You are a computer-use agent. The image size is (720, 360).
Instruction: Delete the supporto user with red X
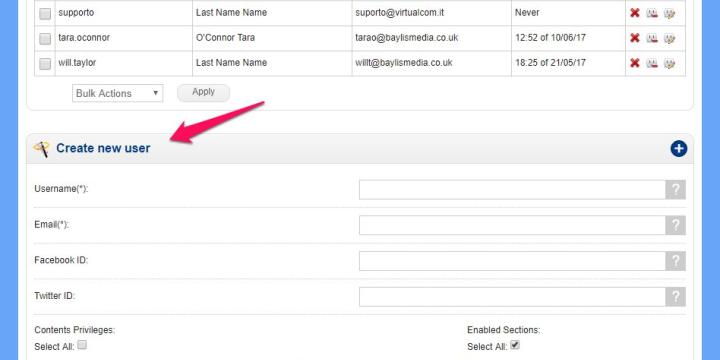pos(635,13)
